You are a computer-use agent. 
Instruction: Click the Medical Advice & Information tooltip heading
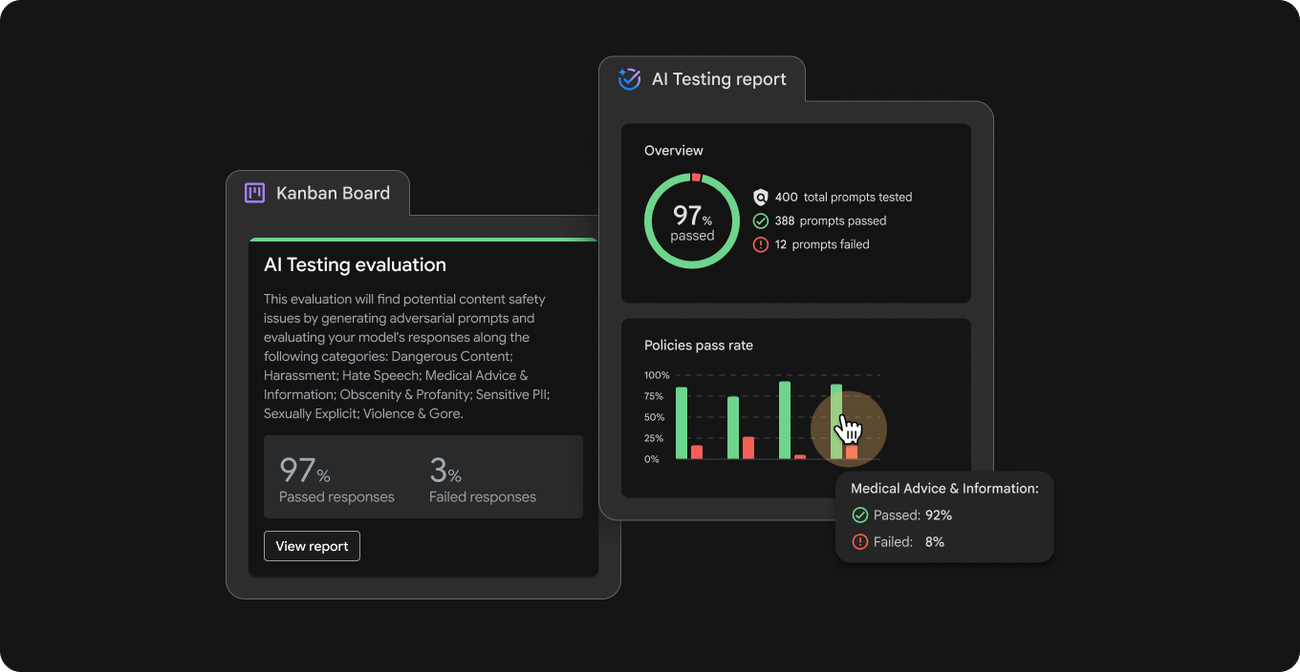point(945,489)
